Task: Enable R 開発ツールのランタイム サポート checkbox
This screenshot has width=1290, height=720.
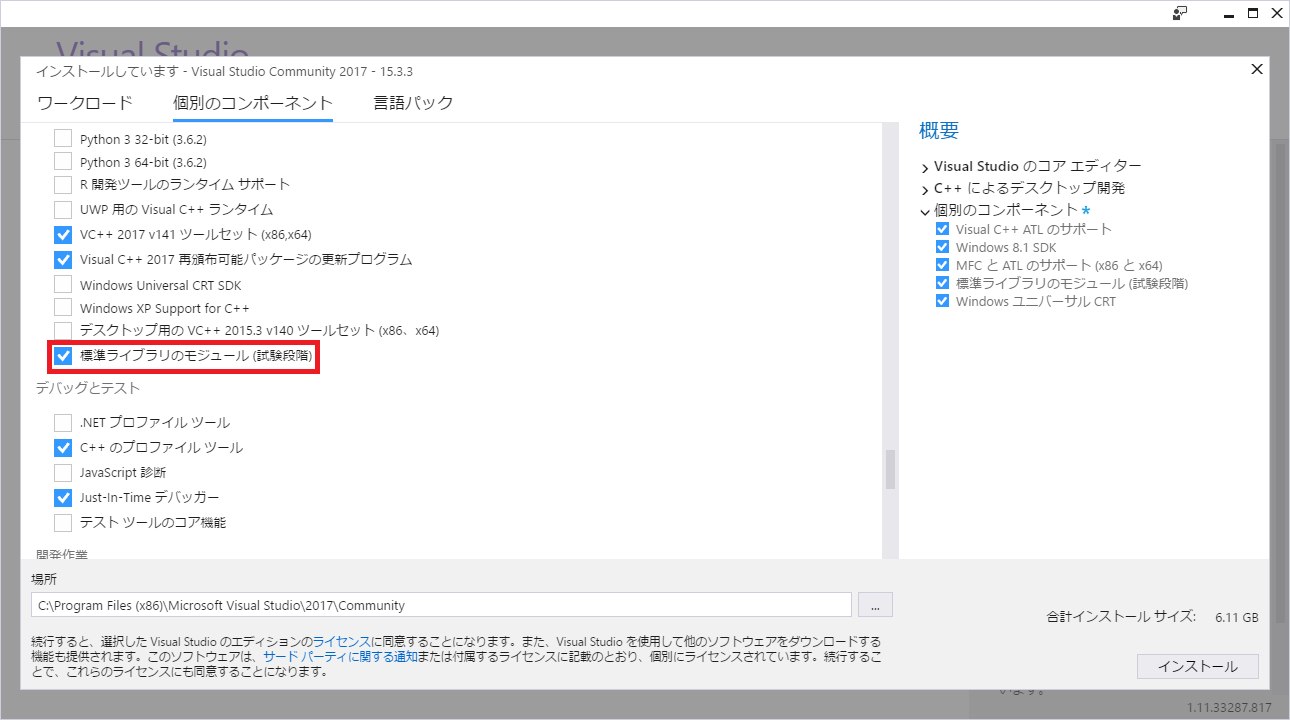Action: click(63, 185)
